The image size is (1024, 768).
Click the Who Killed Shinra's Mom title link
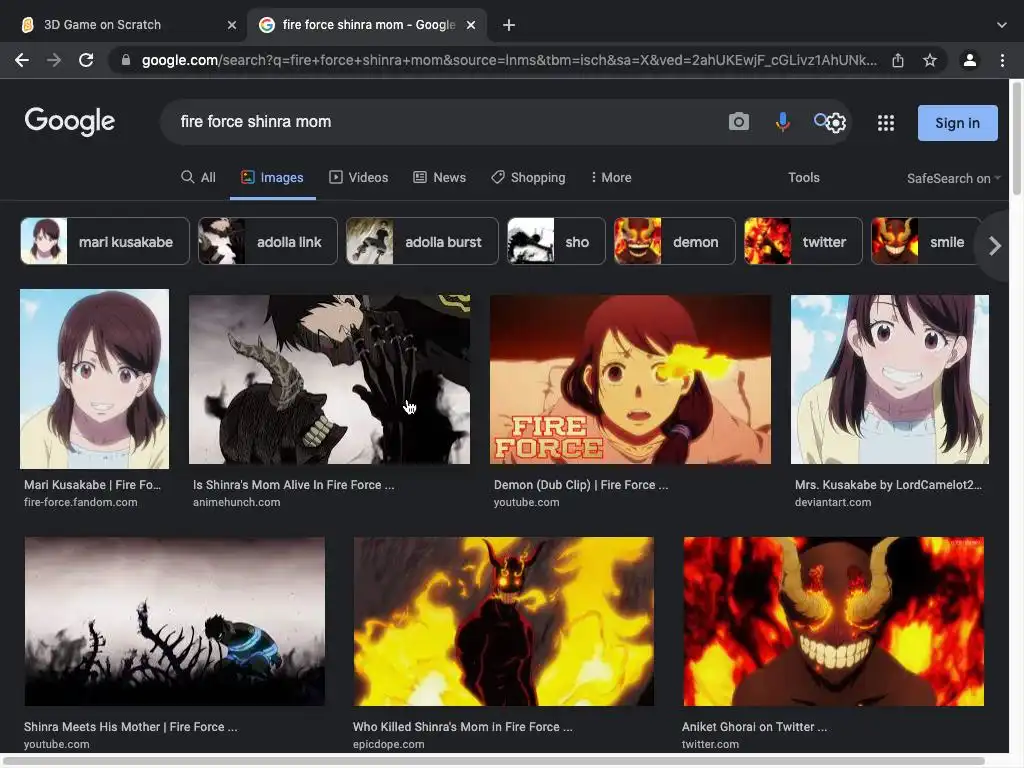[x=462, y=726]
